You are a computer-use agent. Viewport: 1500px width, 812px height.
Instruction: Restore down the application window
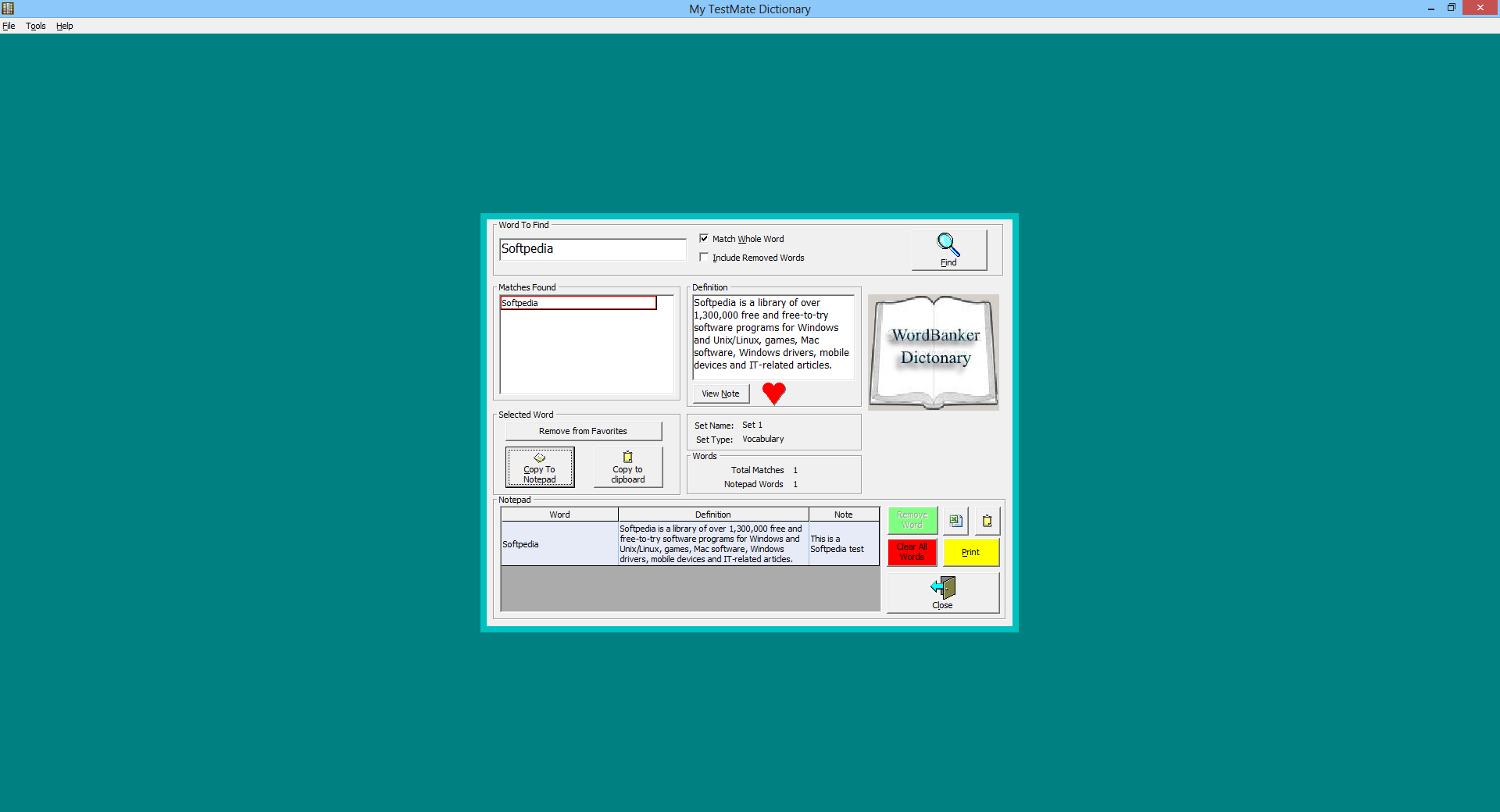tap(1451, 9)
